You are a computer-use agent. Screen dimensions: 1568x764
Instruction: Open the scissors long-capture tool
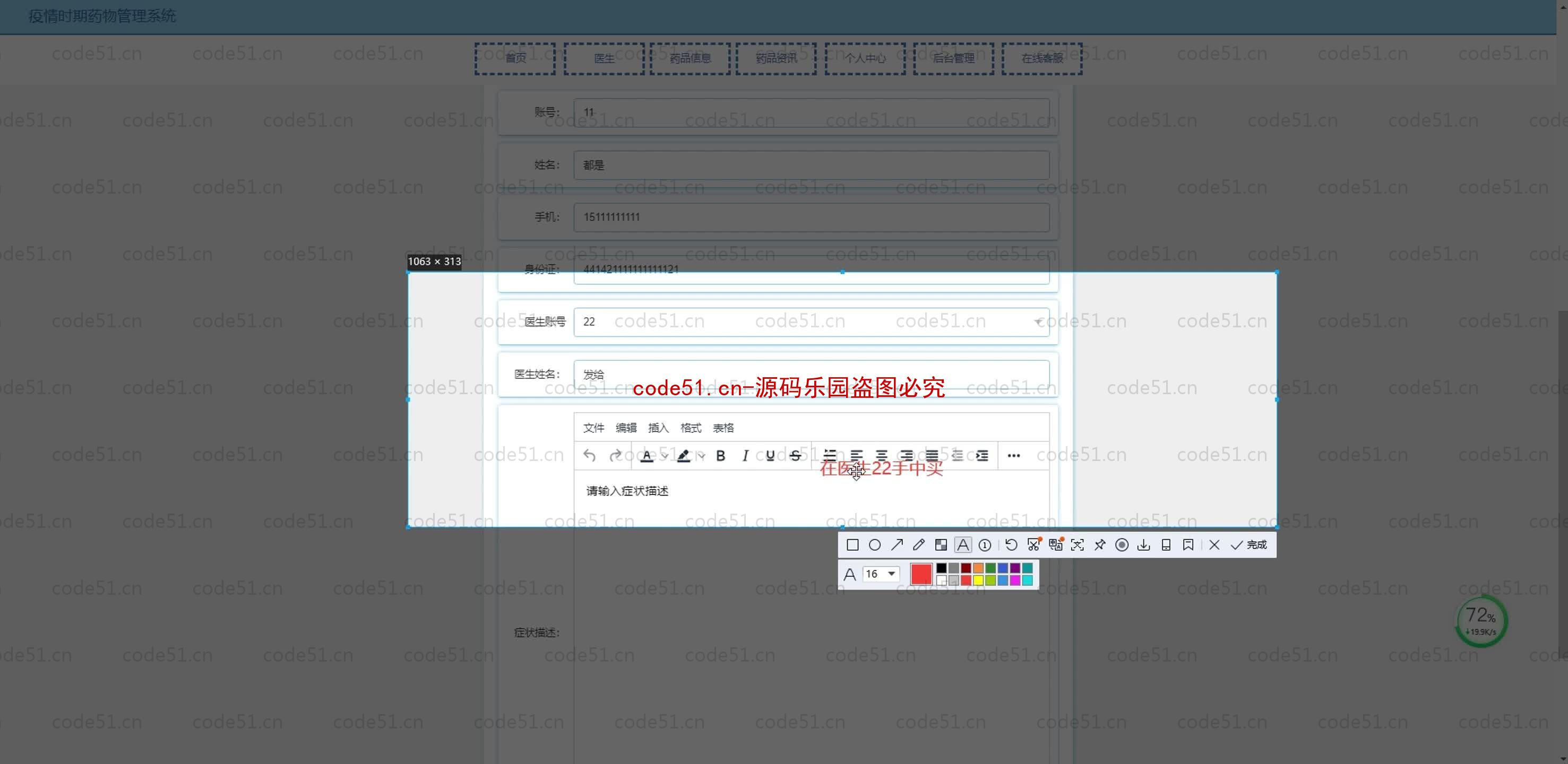pyautogui.click(x=1033, y=545)
